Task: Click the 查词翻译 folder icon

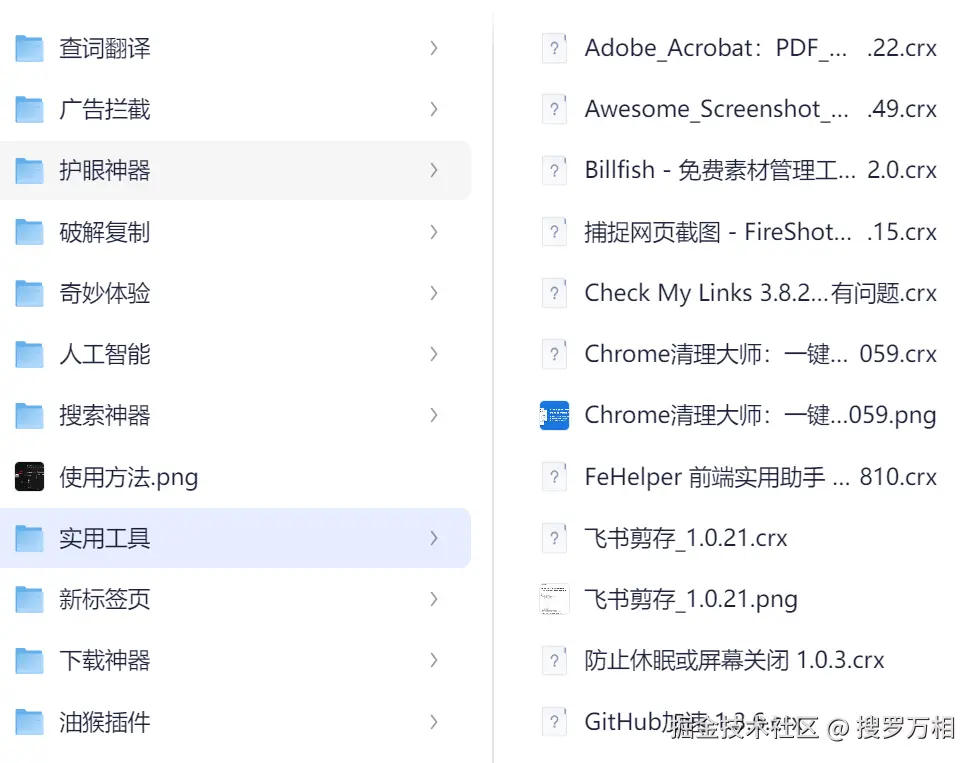Action: (x=30, y=48)
